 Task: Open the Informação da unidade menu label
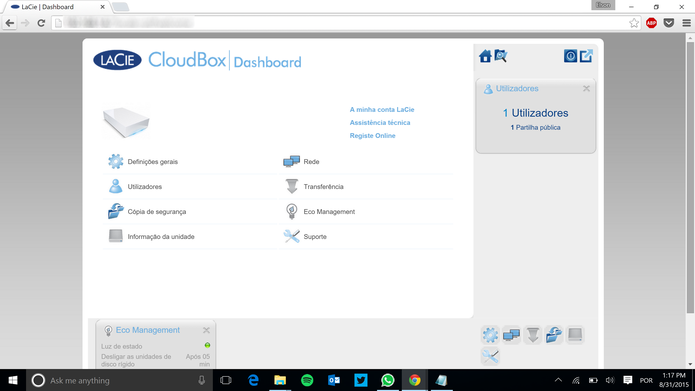coord(161,237)
